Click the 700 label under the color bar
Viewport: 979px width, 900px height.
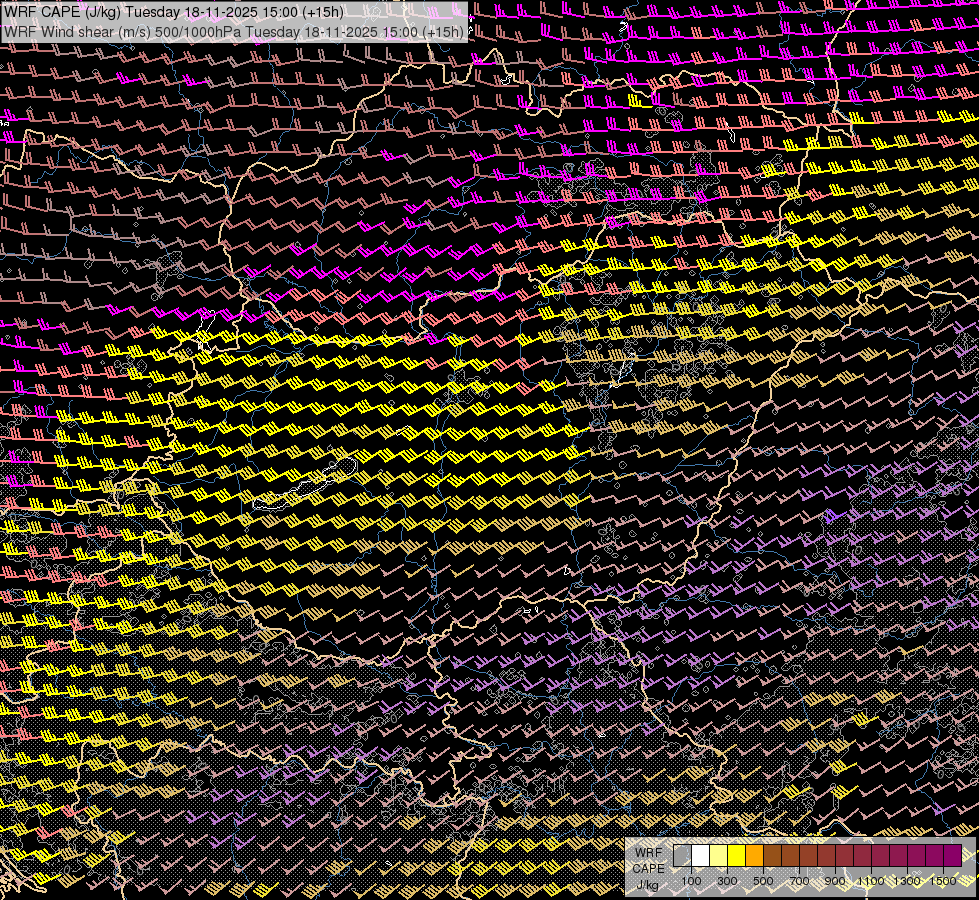click(799, 881)
